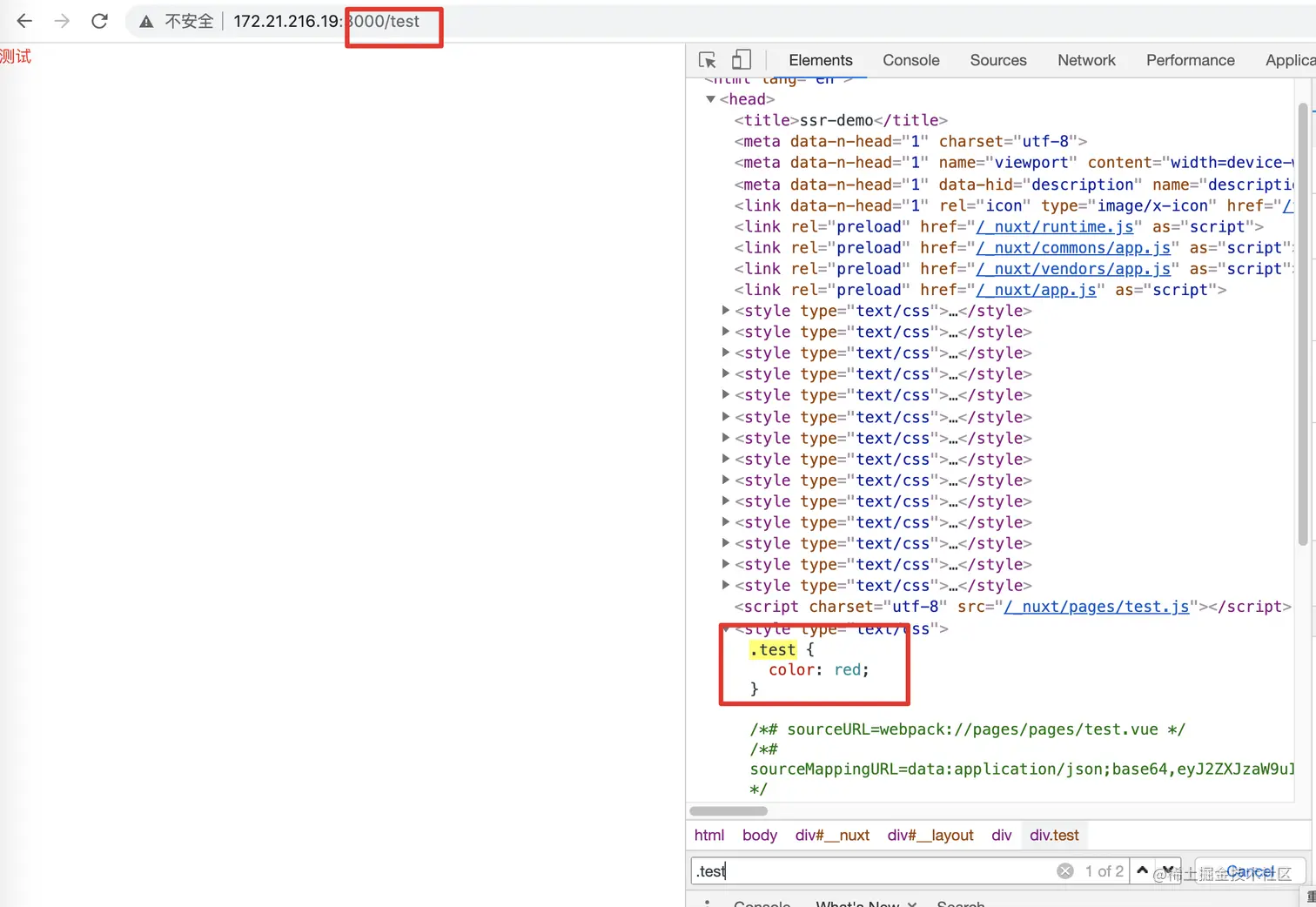The height and width of the screenshot is (907, 1316).
Task: Open the Performance tab
Action: coord(1190,60)
